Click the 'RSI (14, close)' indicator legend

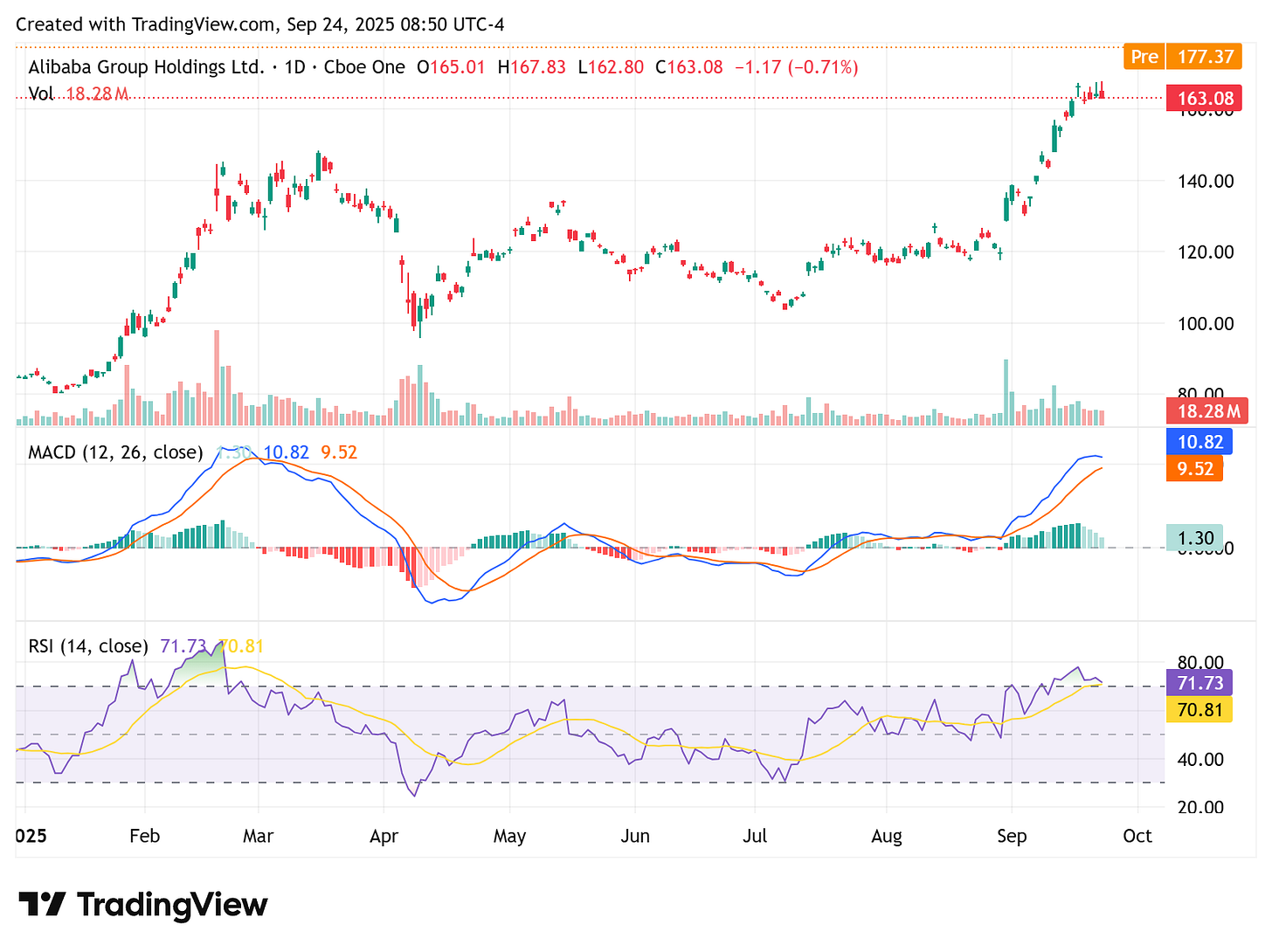click(88, 646)
